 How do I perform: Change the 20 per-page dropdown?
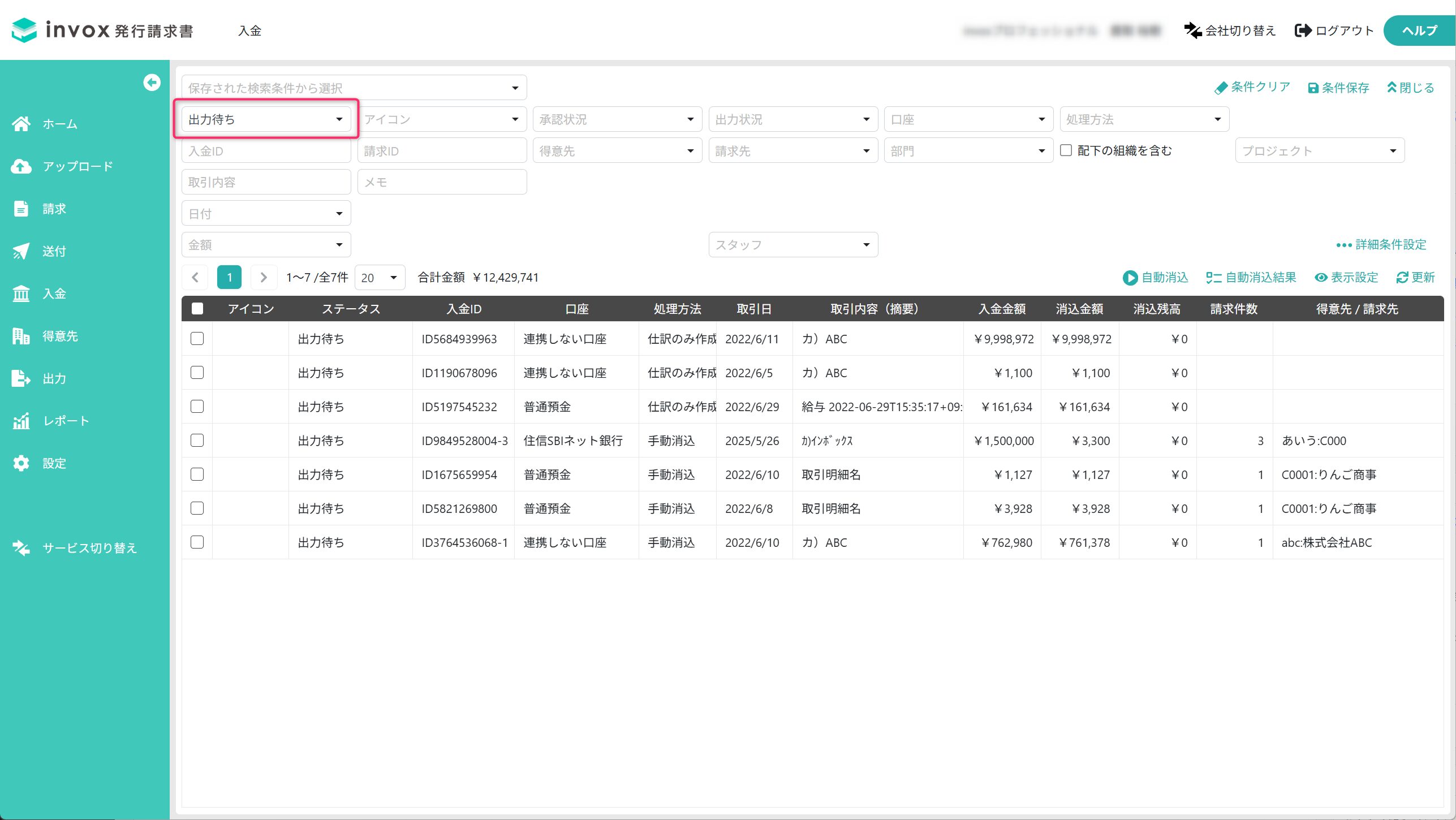(380, 278)
